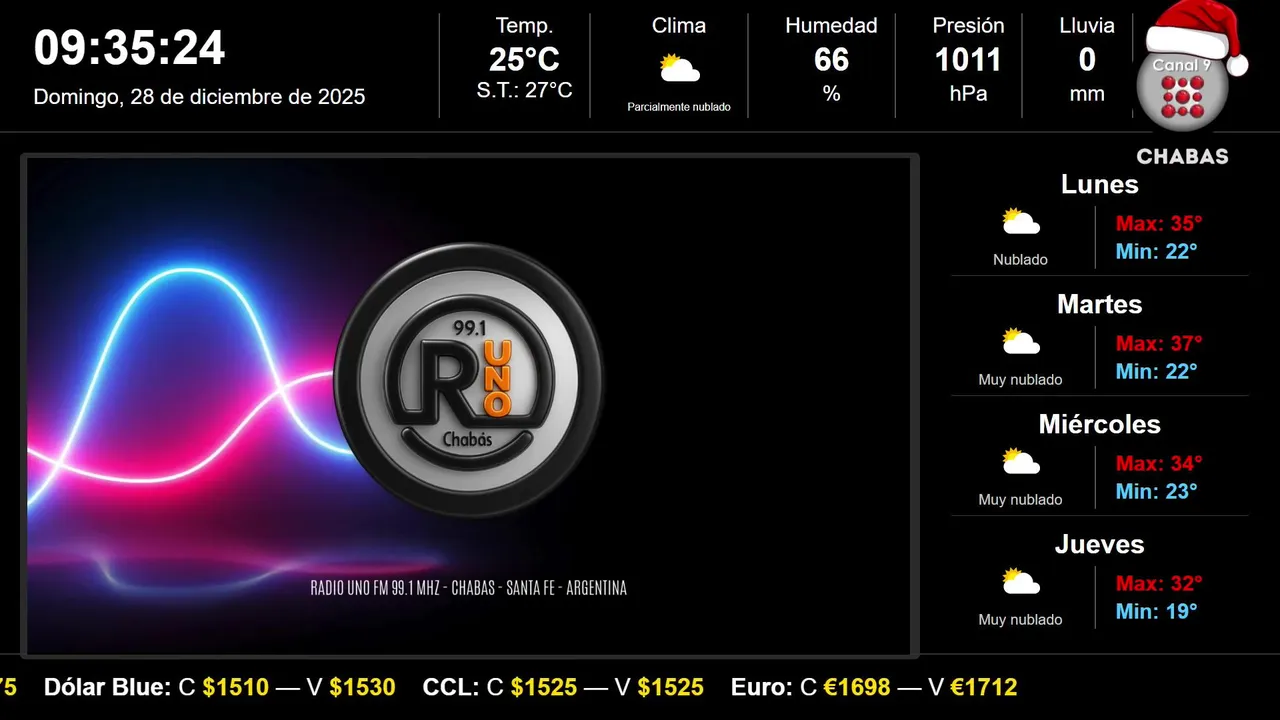The image size is (1280, 720).
Task: Click Muy nublado caption under Jueves
Action: click(x=1021, y=619)
